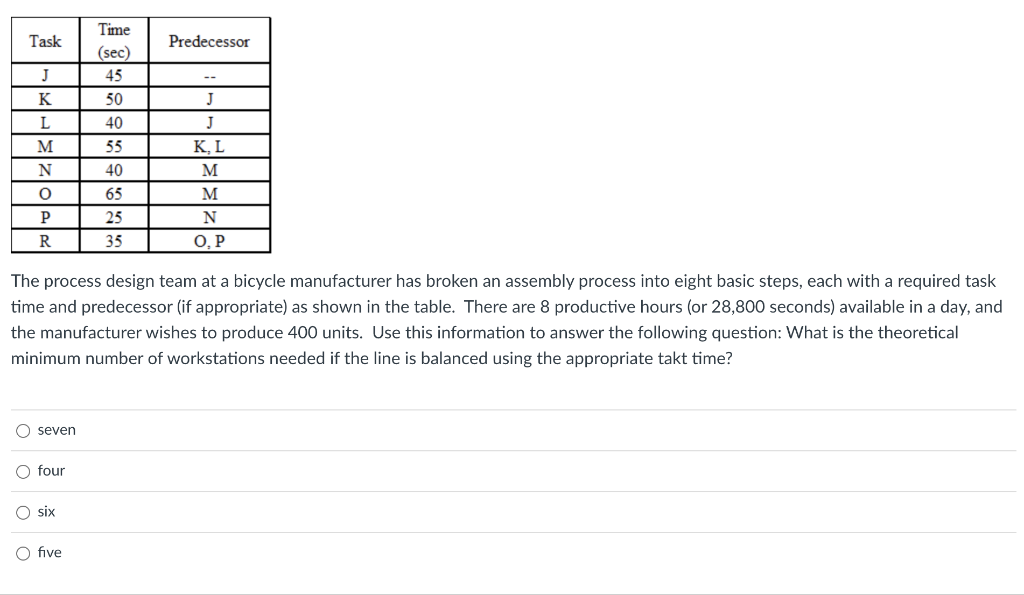Image resolution: width=1024 pixels, height=595 pixels.
Task: Click the Task column header
Action: [x=45, y=41]
